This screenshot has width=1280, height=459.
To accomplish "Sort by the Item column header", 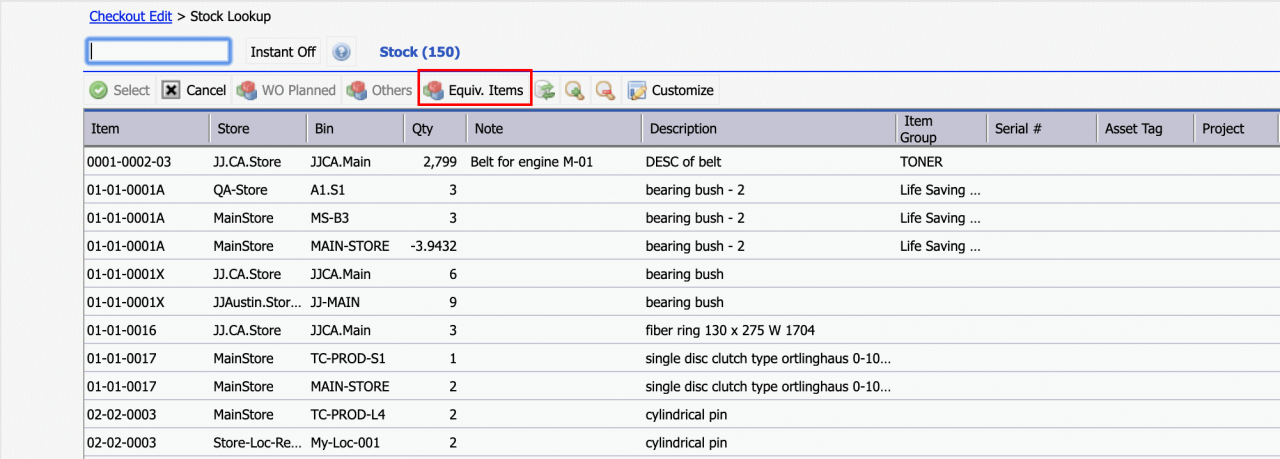I will click(146, 128).
